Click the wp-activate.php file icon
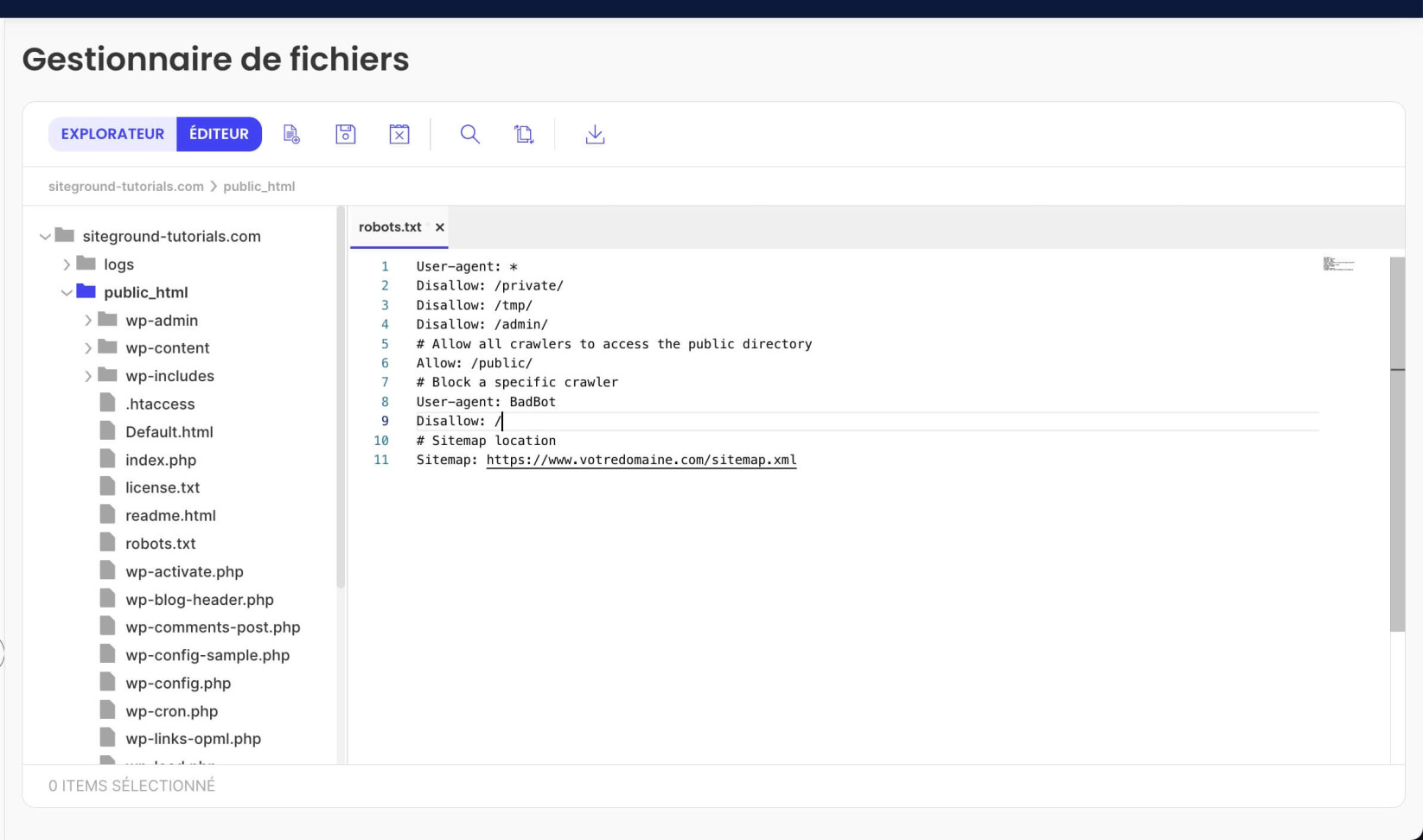1423x840 pixels. click(107, 570)
